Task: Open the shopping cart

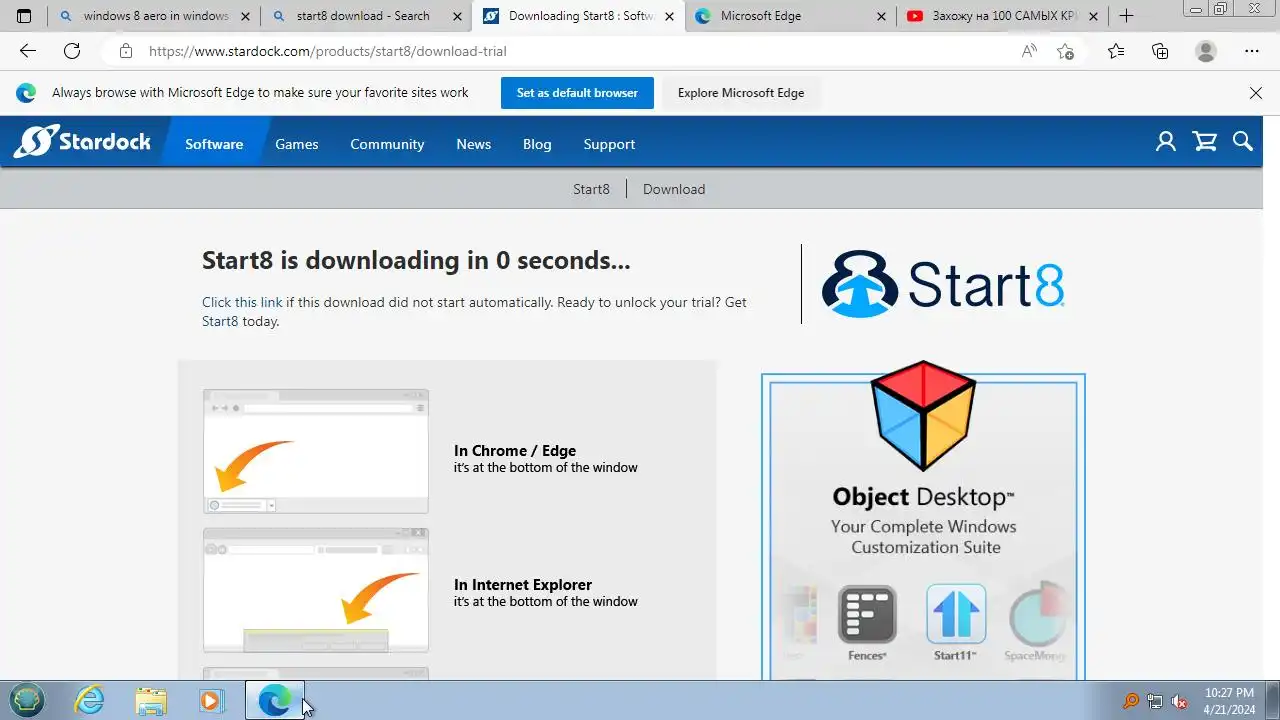Action: [1205, 142]
